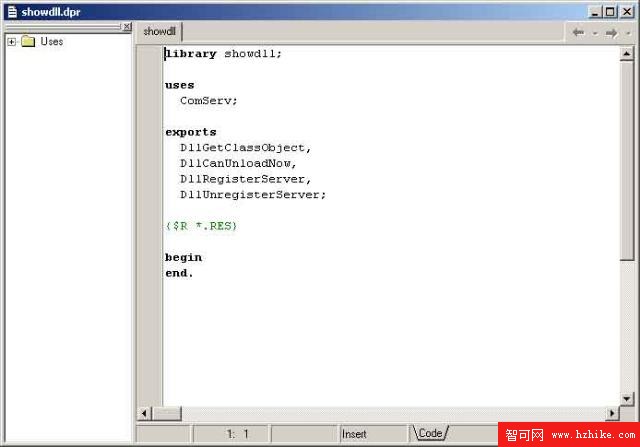The height and width of the screenshot is (447, 640).
Task: Navigate forward with the right arrow
Action: (x=611, y=33)
